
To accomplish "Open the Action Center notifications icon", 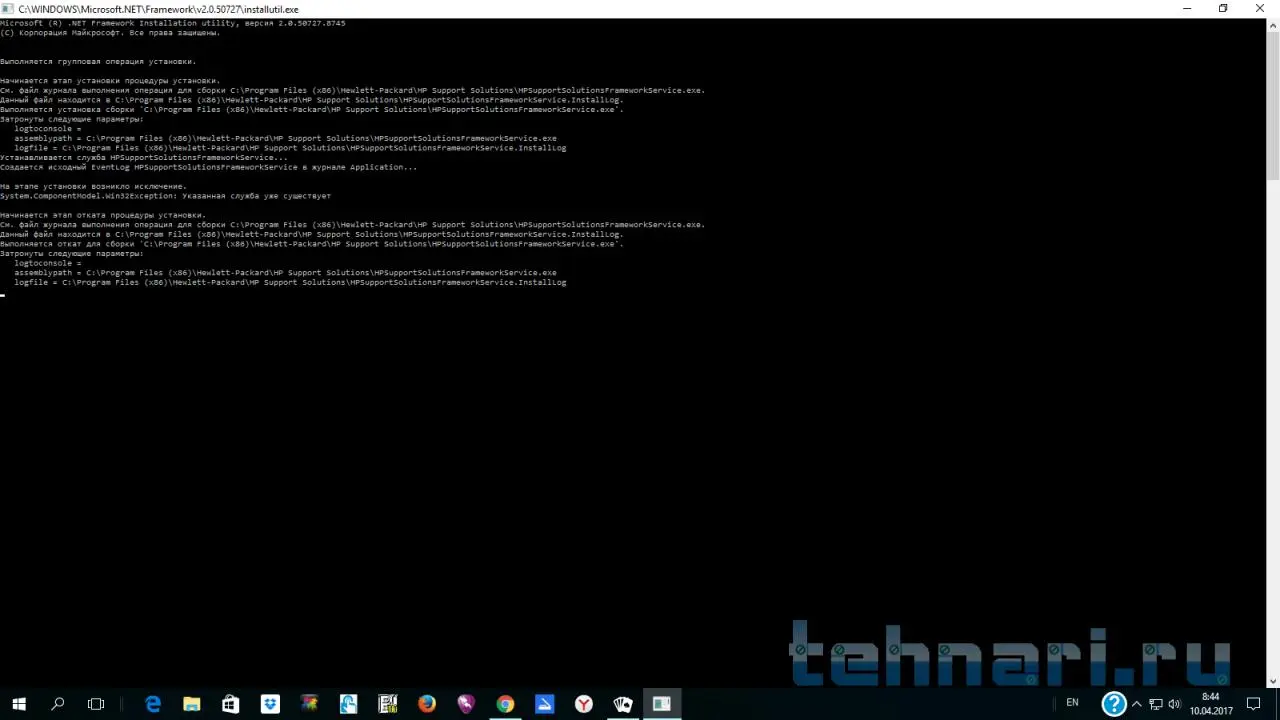I will (1253, 704).
